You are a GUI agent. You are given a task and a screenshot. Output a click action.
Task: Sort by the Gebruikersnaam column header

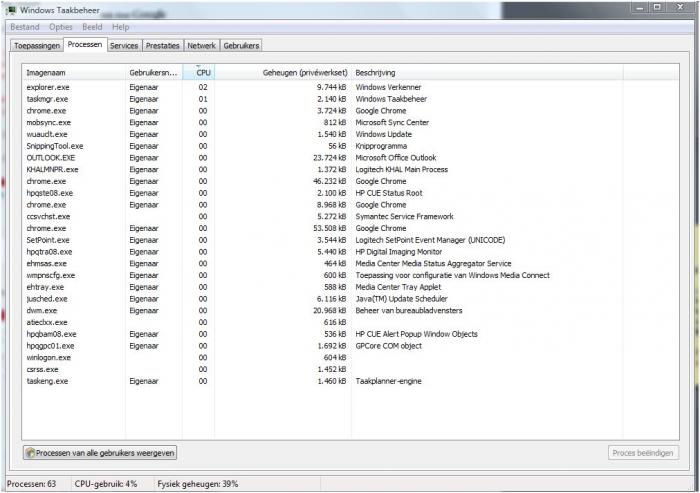[x=154, y=72]
